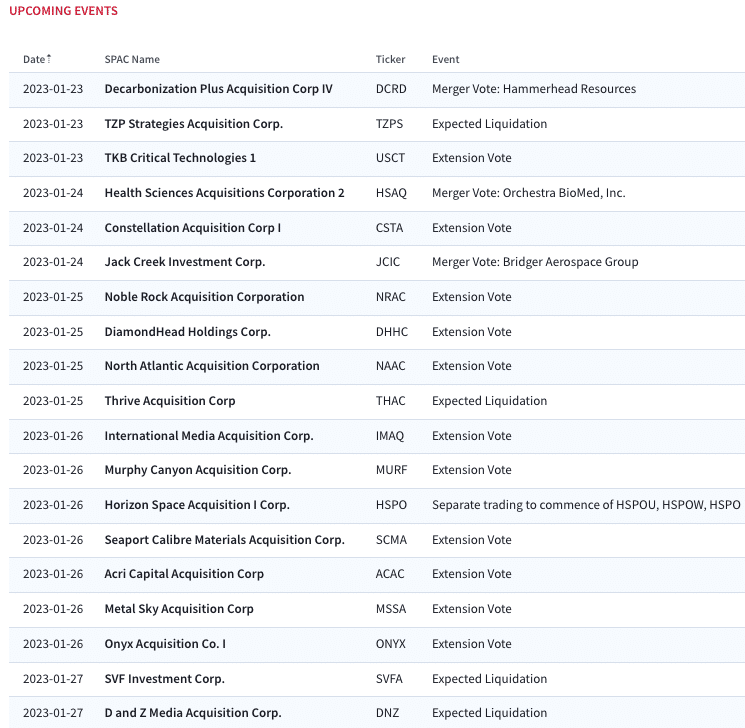745x728 pixels.
Task: Open D and Z Media Acquisition Corp.
Action: (193, 713)
